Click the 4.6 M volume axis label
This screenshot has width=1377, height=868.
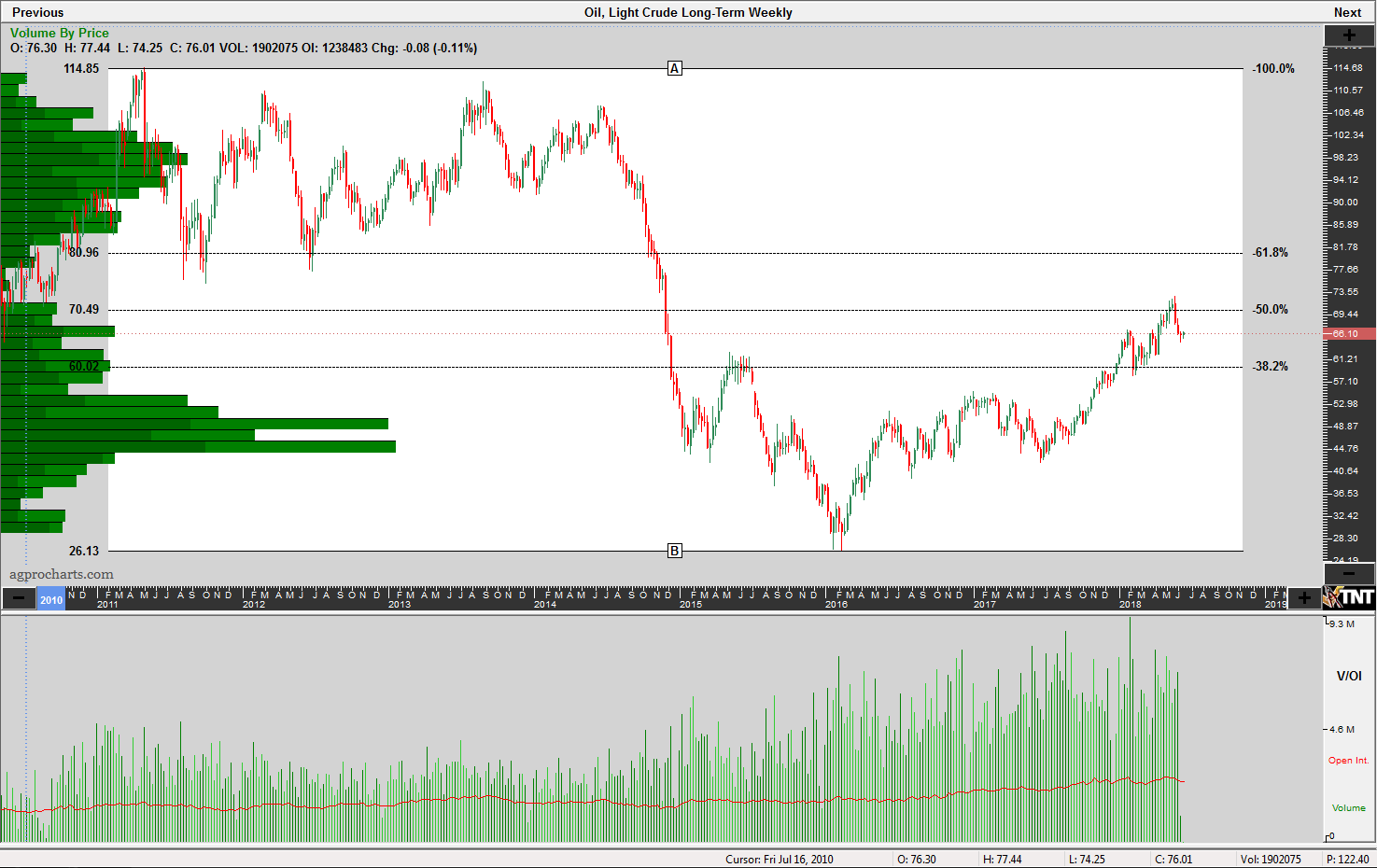tap(1342, 729)
